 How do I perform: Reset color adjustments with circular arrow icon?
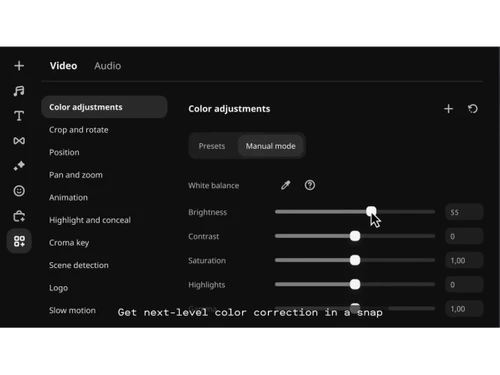point(473,109)
